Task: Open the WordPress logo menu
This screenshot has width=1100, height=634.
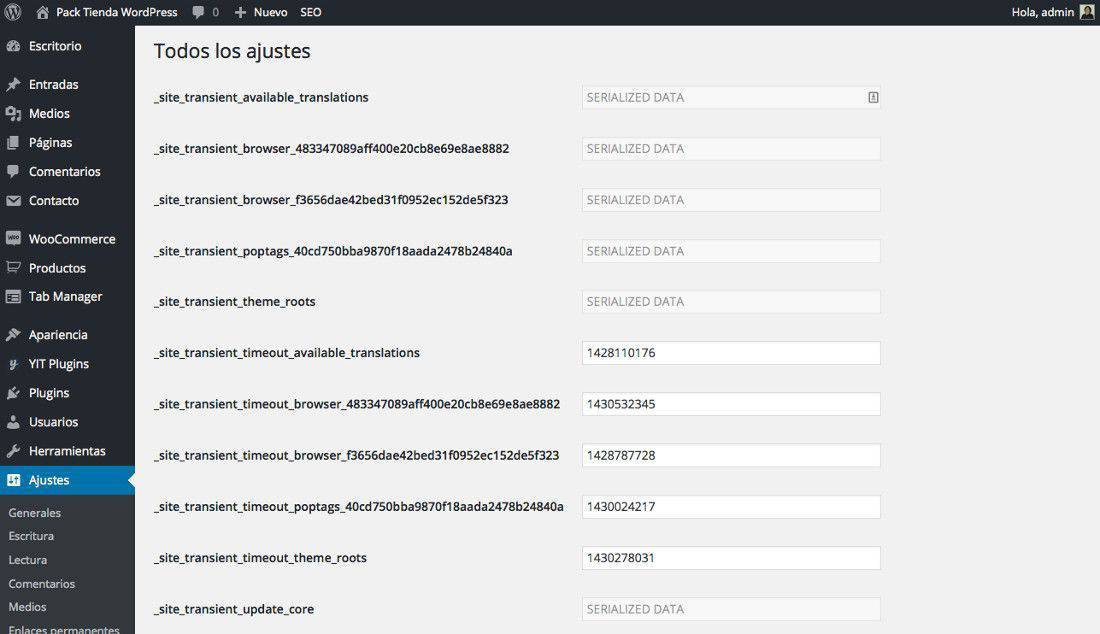Action: [13, 12]
